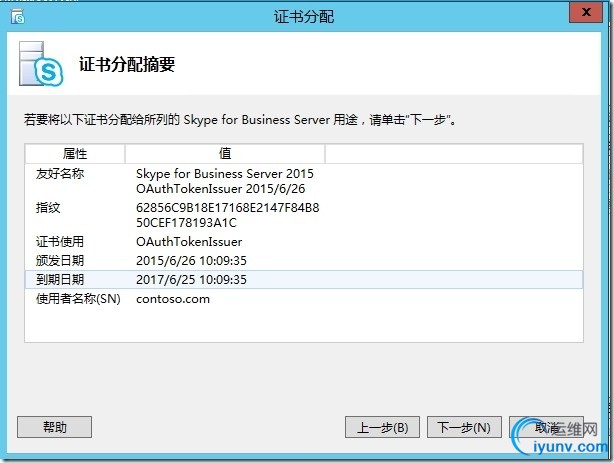This screenshot has height=463, width=614.
Task: Click the friendly name value Skype for Business Server 2015
Action: (x=225, y=174)
